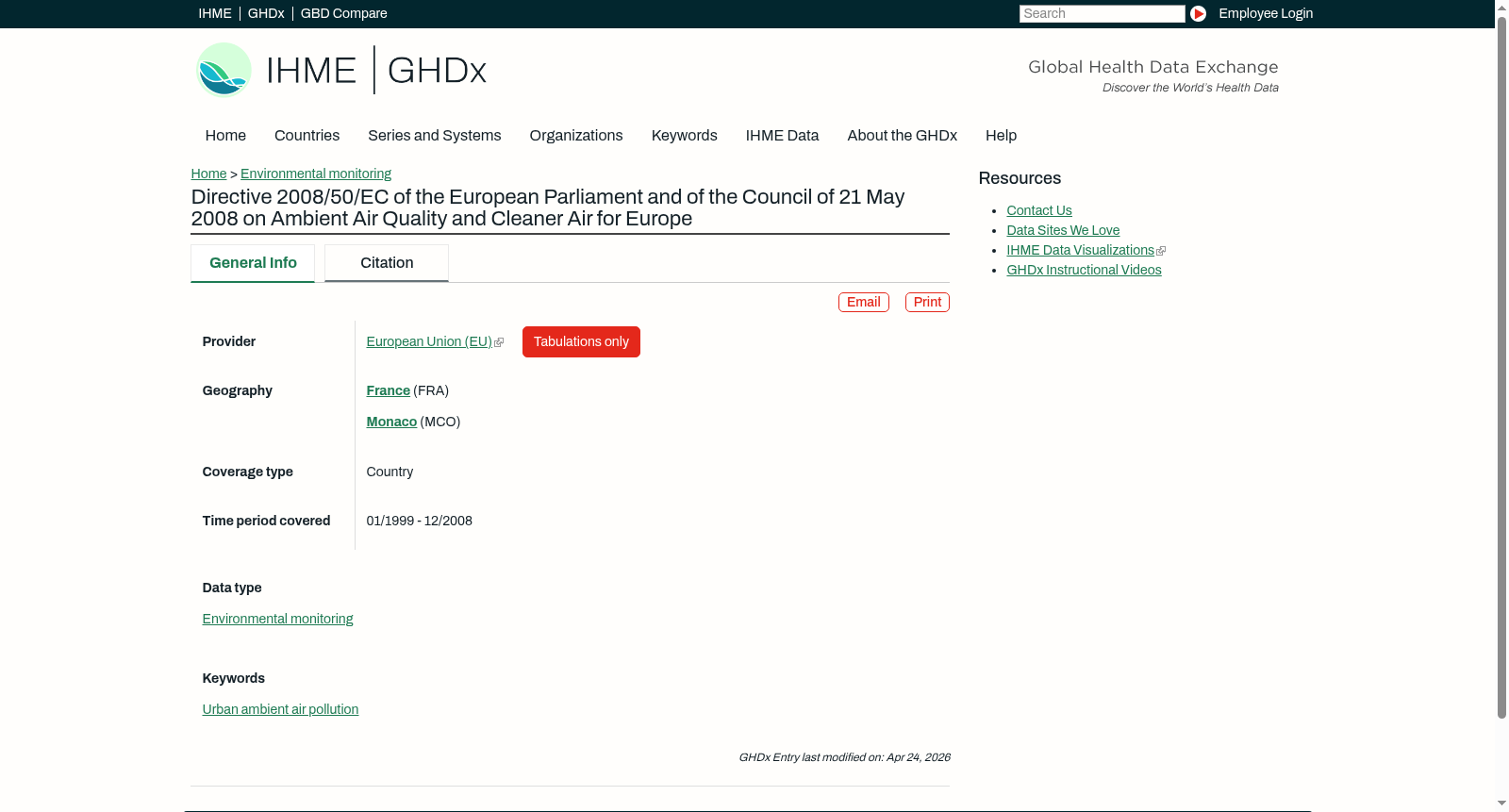Click the Print button
This screenshot has height=812, width=1509.
927,302
